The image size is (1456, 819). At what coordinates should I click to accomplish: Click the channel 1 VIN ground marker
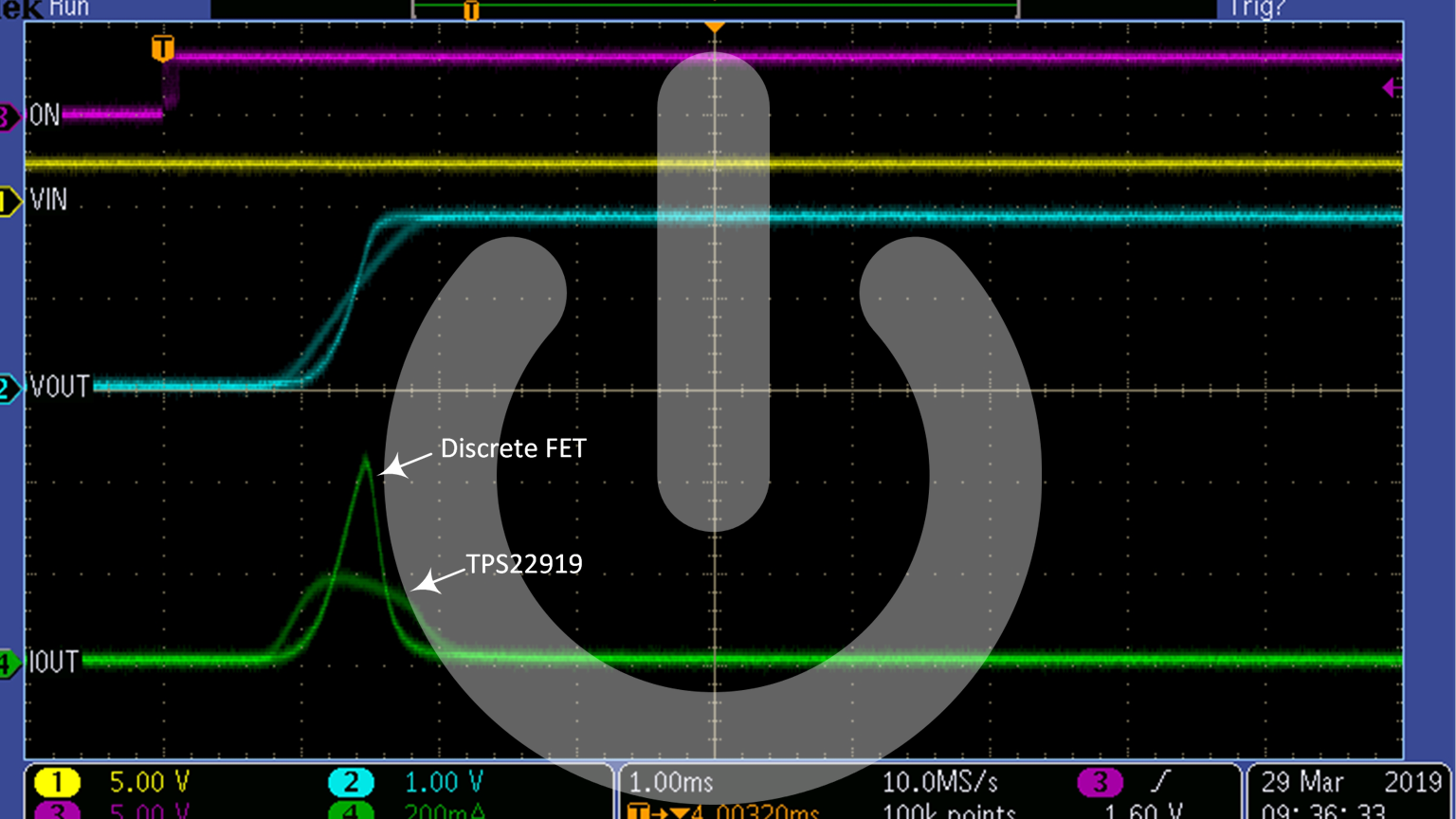click(9, 201)
